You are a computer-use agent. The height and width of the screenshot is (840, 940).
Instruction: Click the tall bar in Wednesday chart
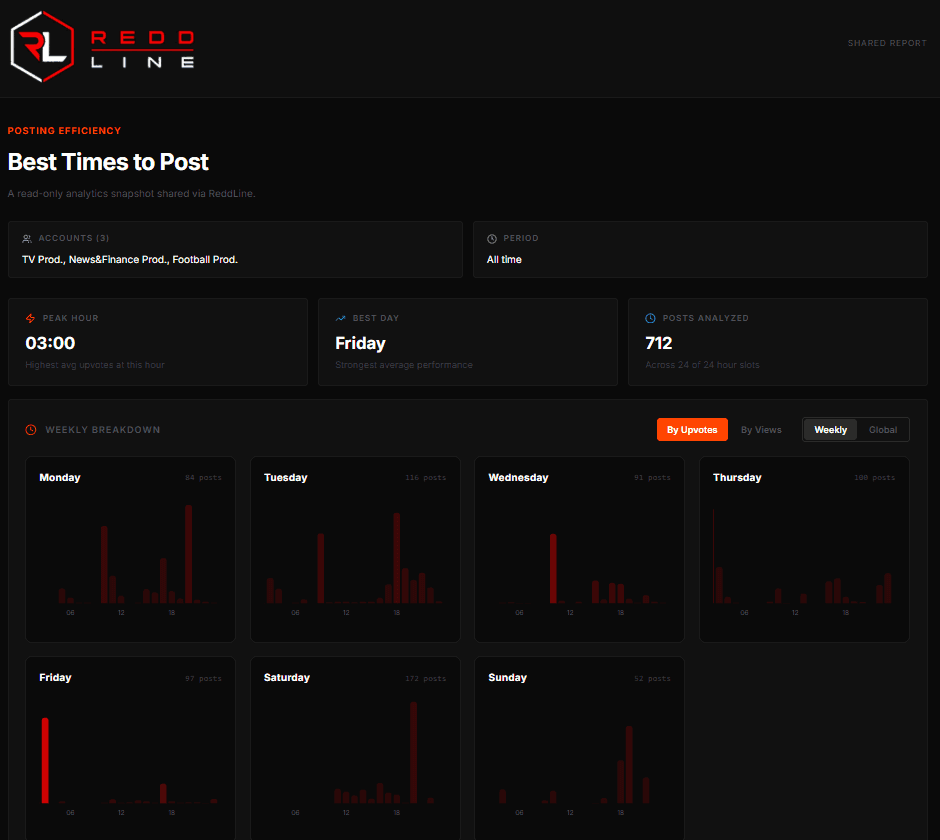click(553, 568)
